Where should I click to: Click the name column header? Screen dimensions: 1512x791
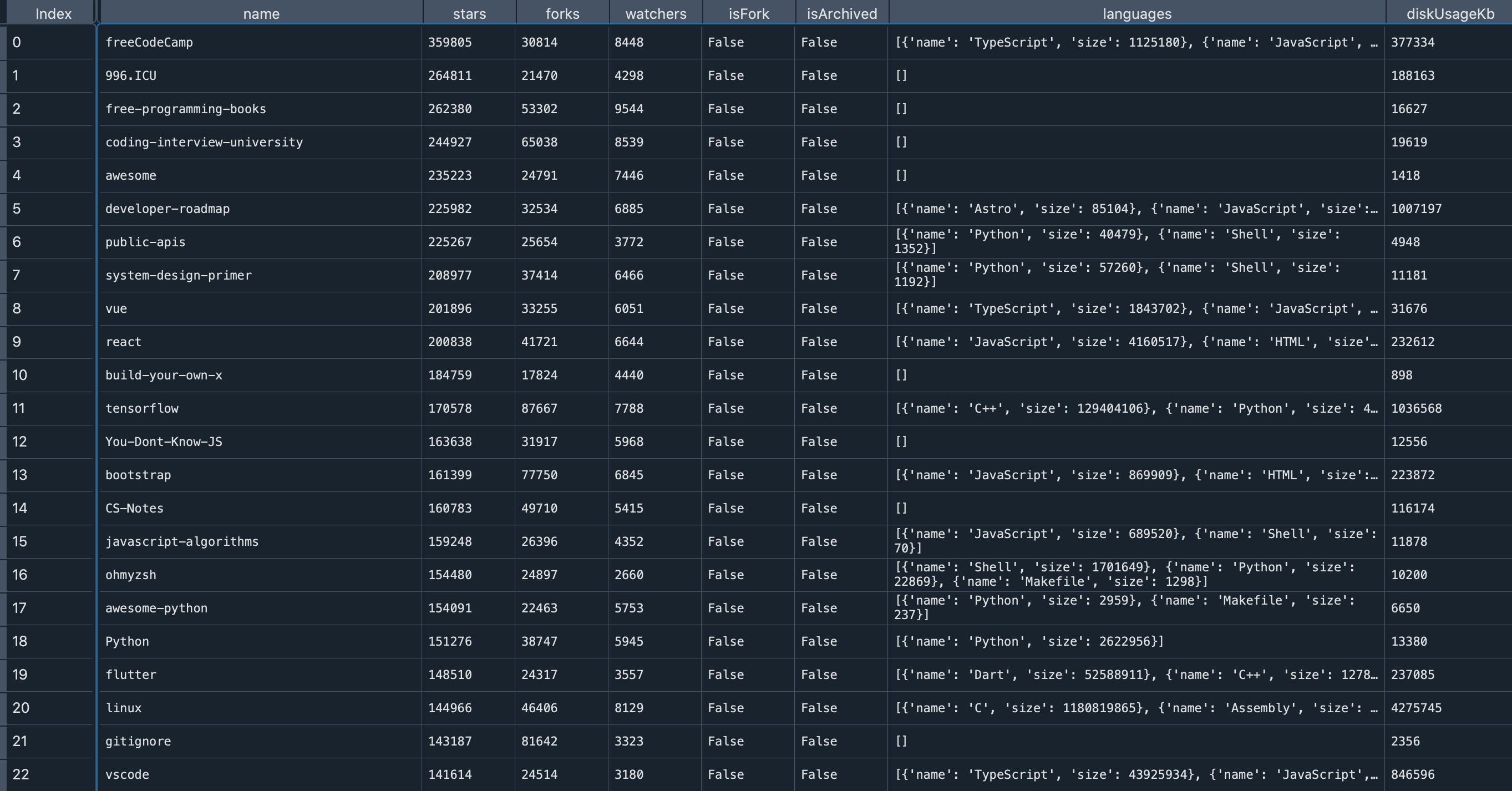(261, 13)
